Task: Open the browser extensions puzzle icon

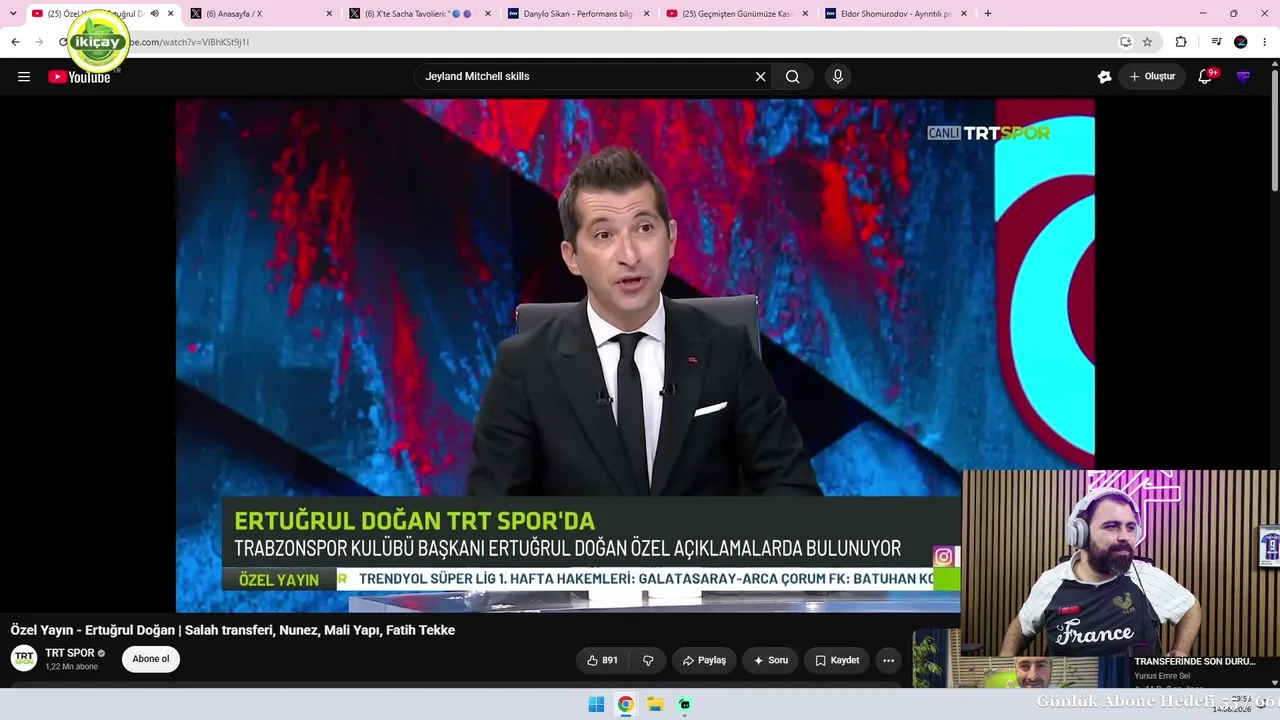Action: (x=1181, y=42)
